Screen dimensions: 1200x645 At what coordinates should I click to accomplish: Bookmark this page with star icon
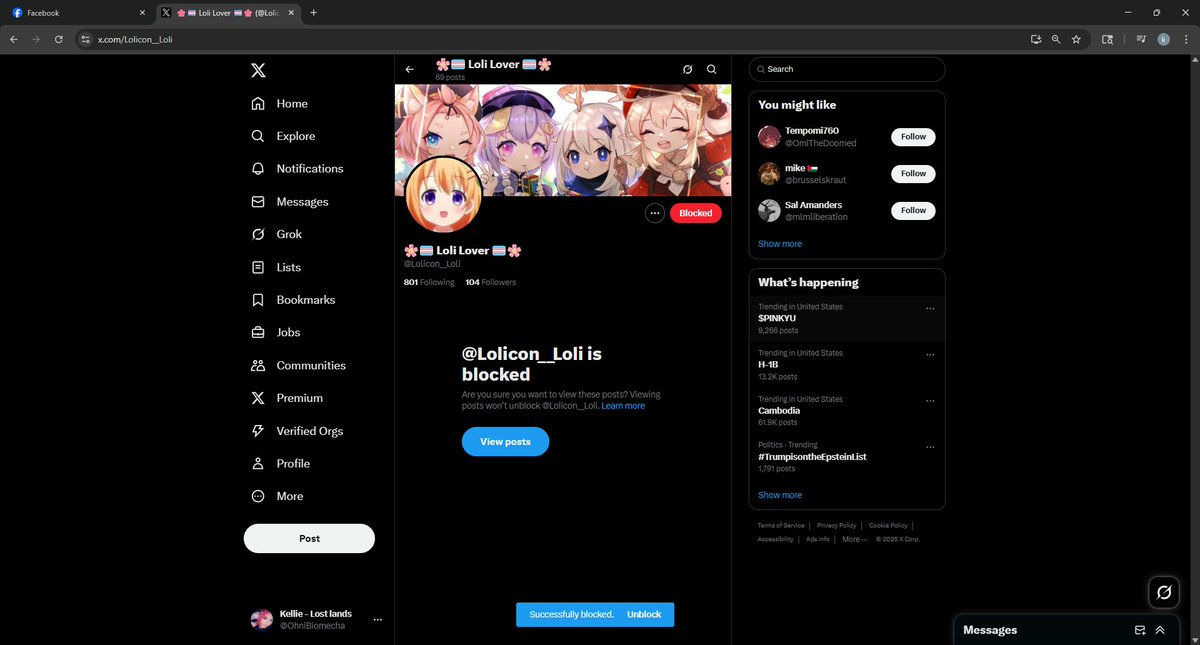click(x=1076, y=39)
